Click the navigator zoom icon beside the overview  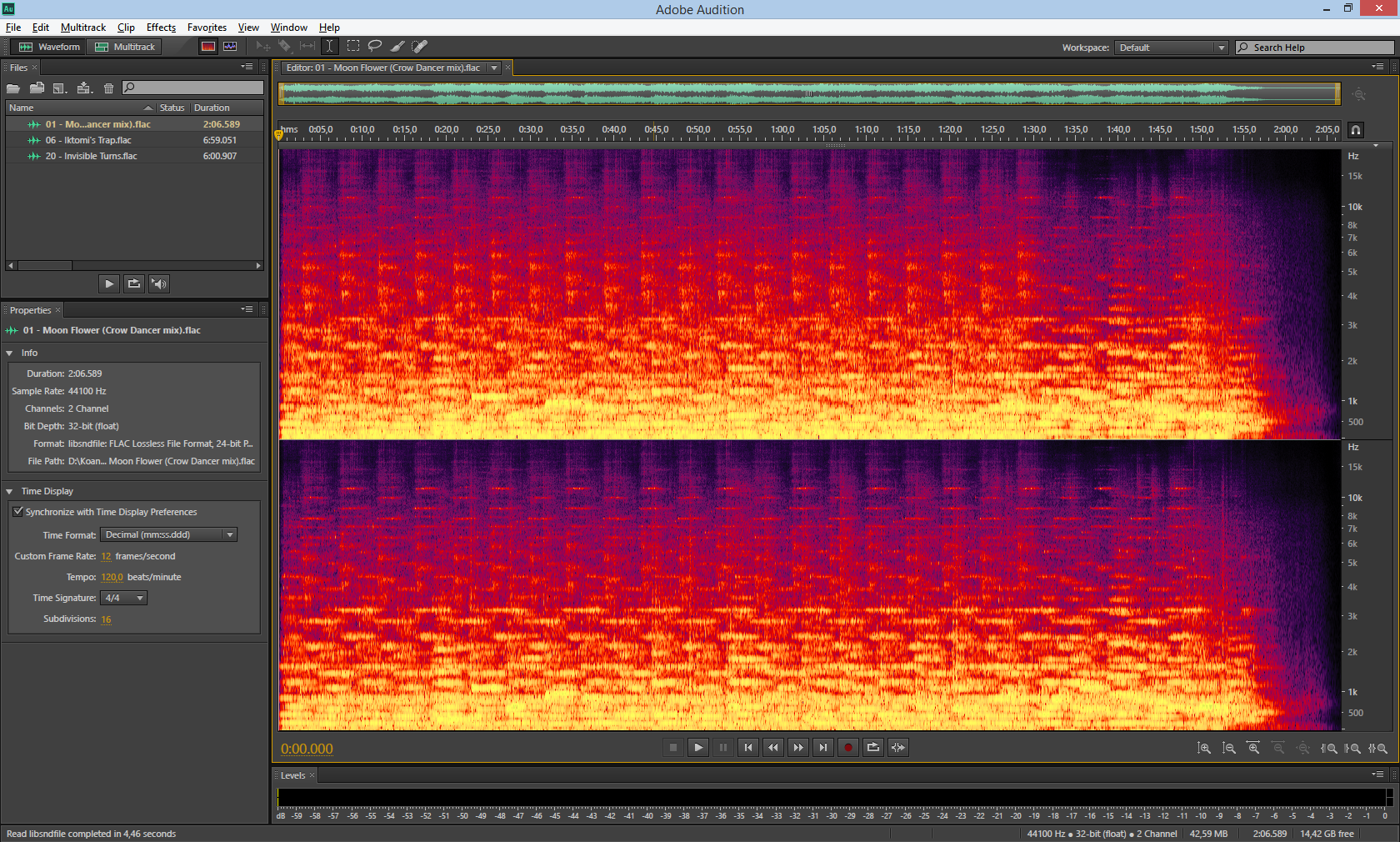coord(1359,95)
